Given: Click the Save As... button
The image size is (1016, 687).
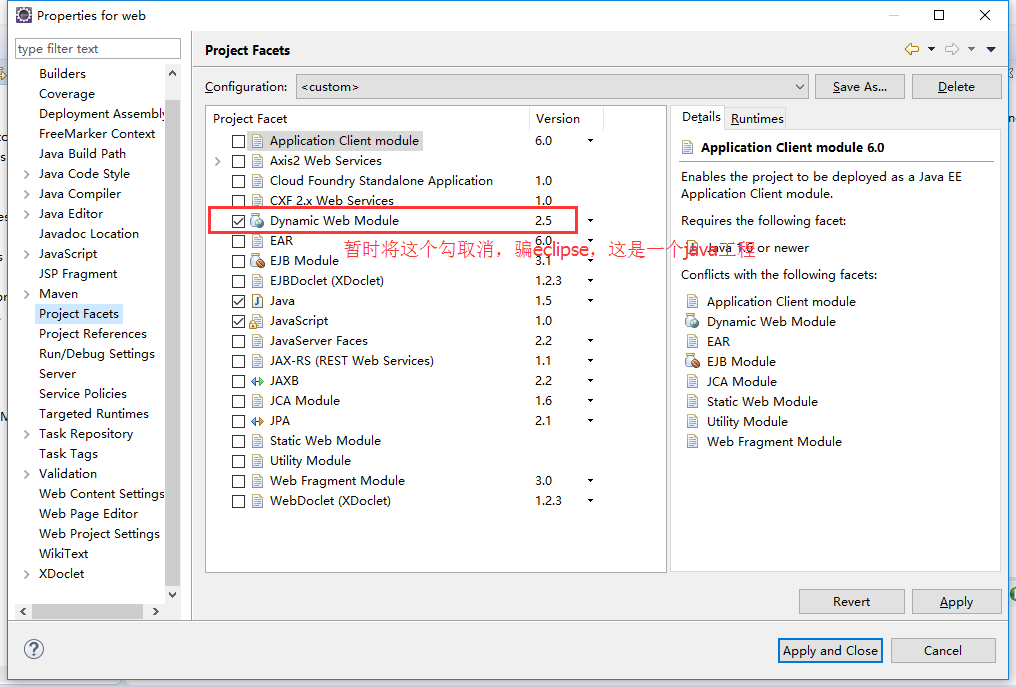Looking at the screenshot, I should (859, 87).
